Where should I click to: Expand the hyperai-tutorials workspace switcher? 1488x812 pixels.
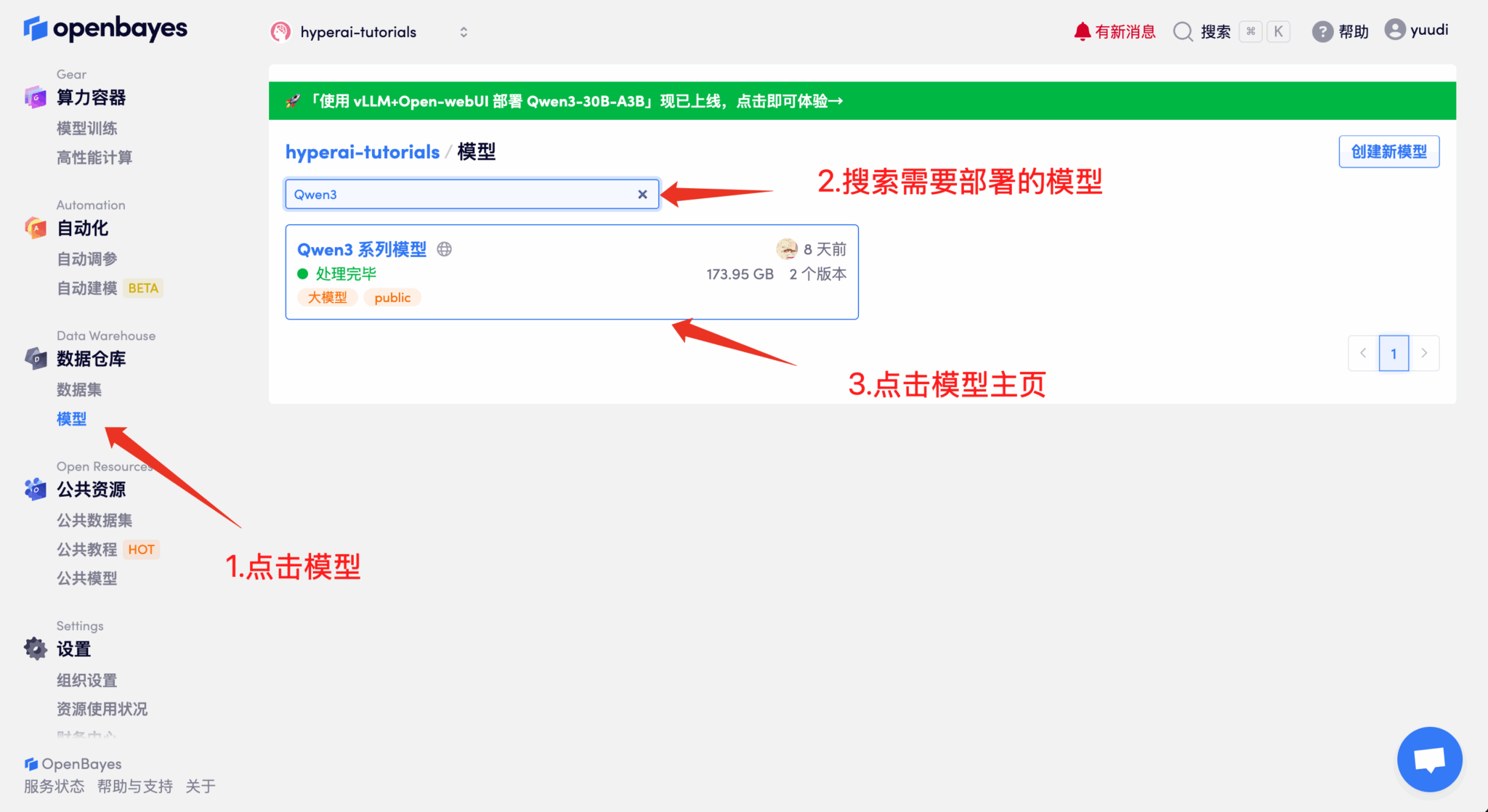click(464, 32)
